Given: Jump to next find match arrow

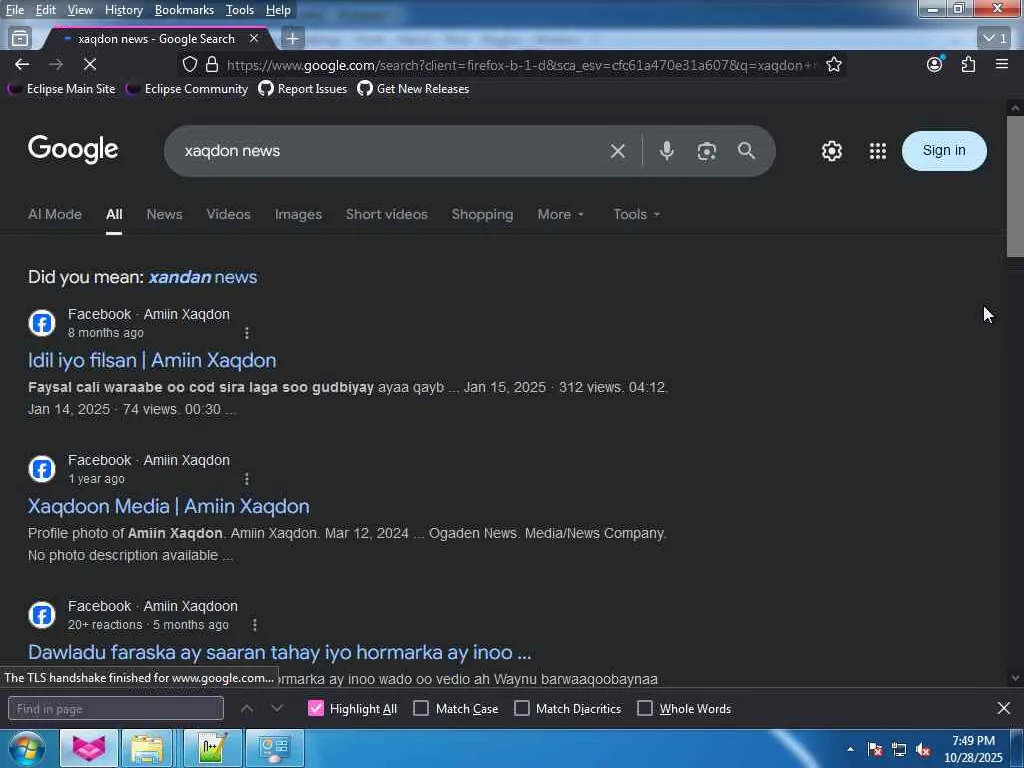Looking at the screenshot, I should 277,709.
